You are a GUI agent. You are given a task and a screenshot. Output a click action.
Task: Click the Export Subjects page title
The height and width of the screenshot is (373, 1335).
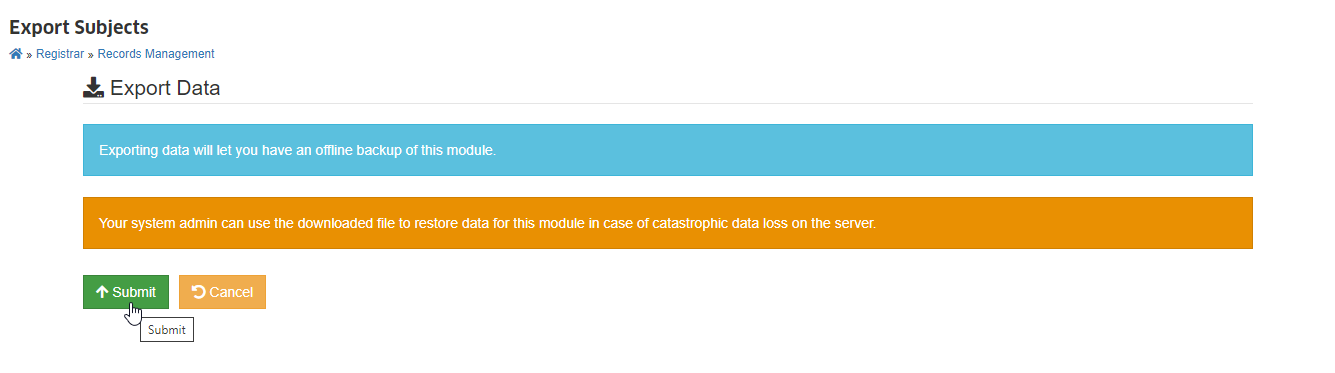79,28
